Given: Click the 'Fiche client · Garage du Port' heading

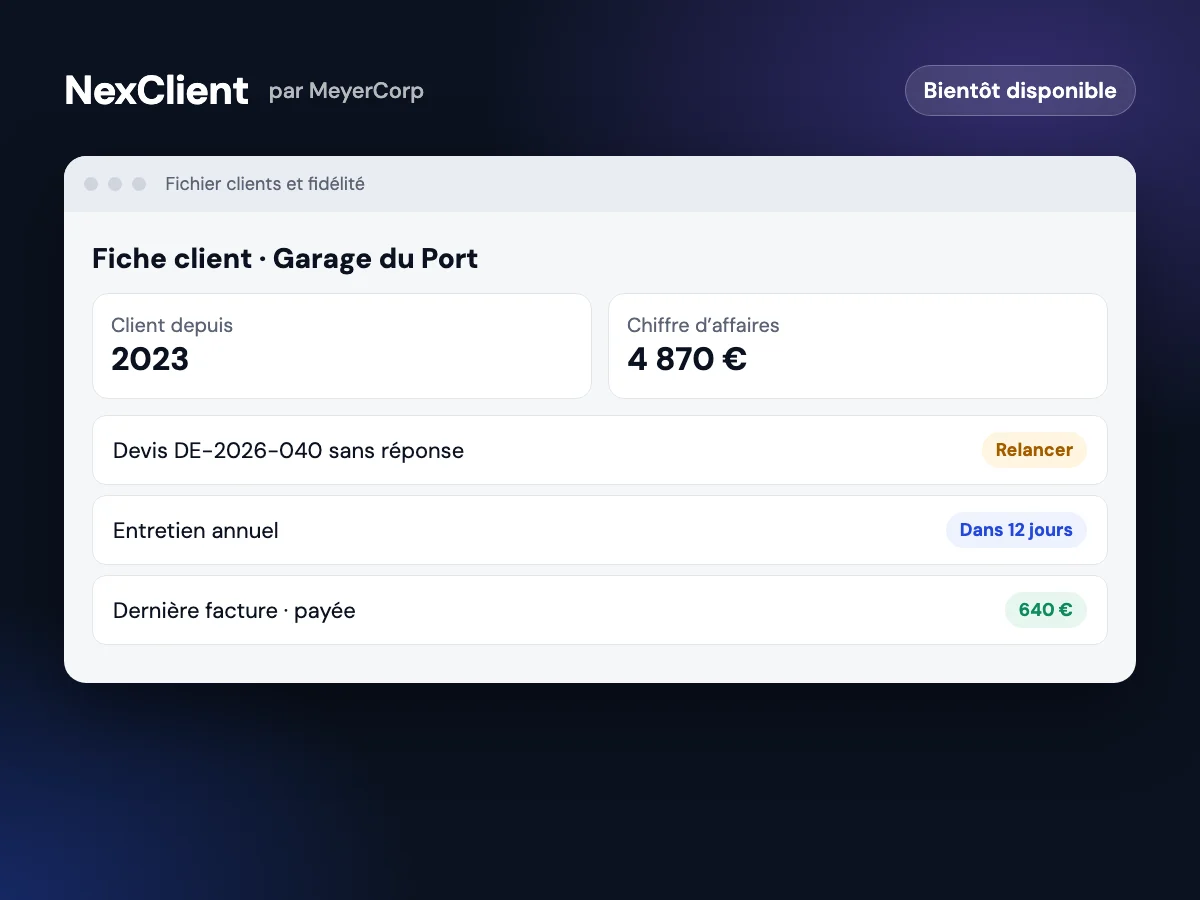Looking at the screenshot, I should pyautogui.click(x=285, y=259).
